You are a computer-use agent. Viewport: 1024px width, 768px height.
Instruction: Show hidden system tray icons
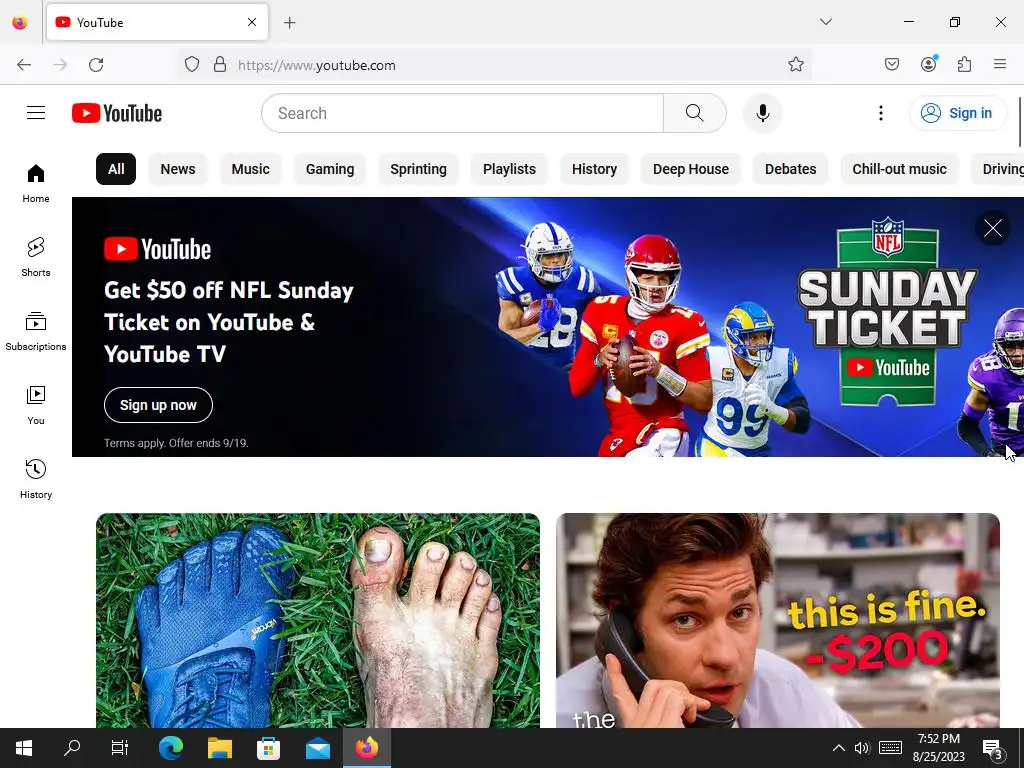[839, 748]
